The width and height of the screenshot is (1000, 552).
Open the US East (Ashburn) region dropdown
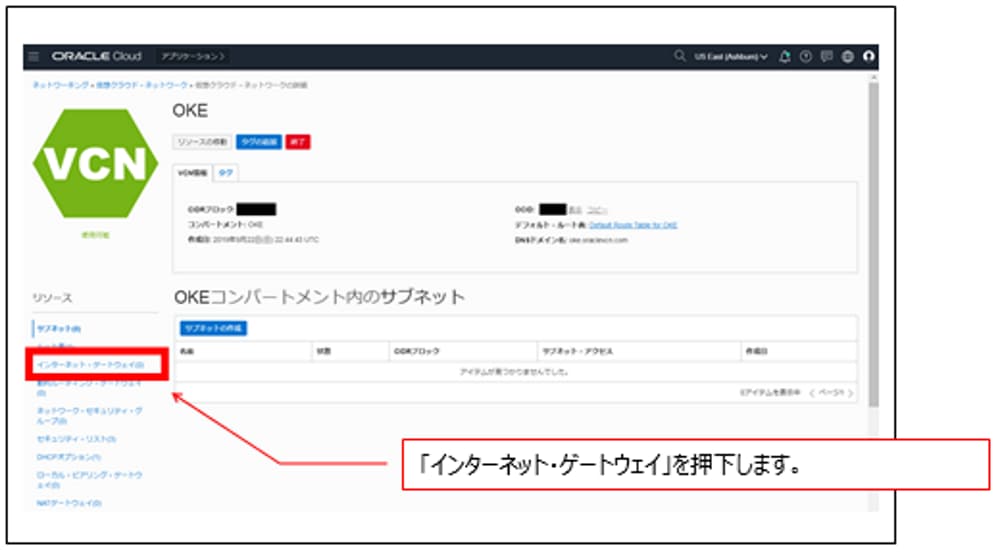pos(731,57)
